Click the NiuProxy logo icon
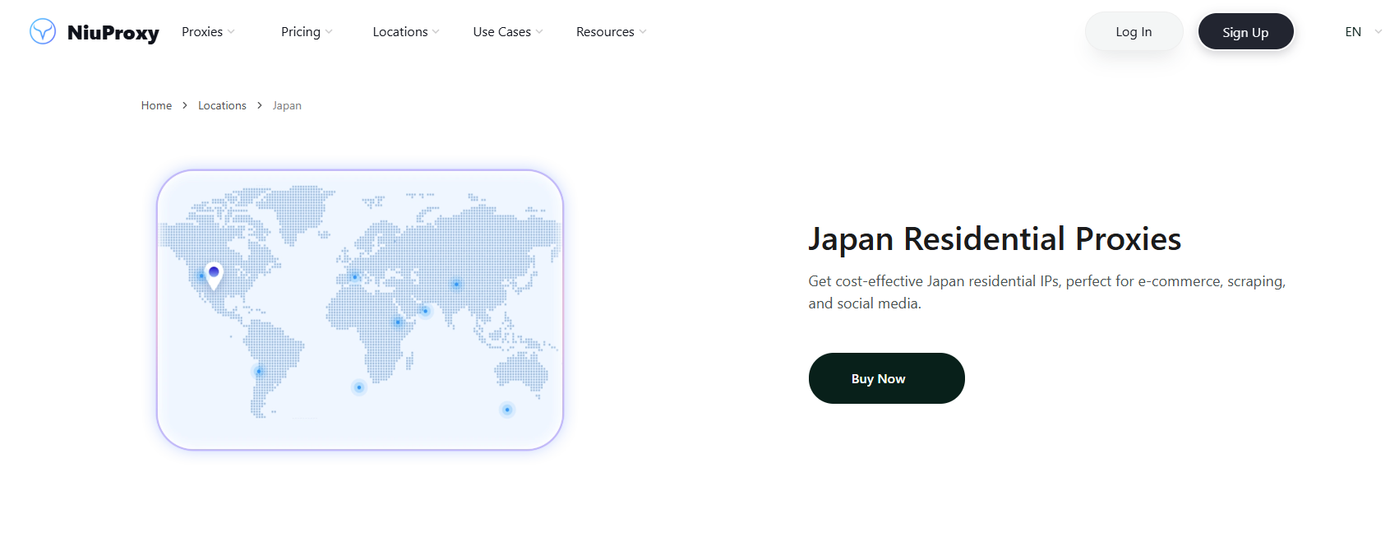 43,32
